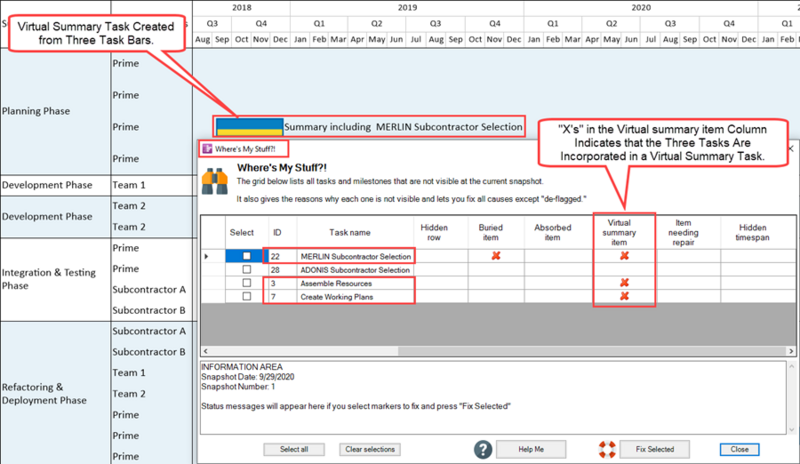
Task: Select the MERLIN Subcontractor Selection task name
Action: click(356, 256)
